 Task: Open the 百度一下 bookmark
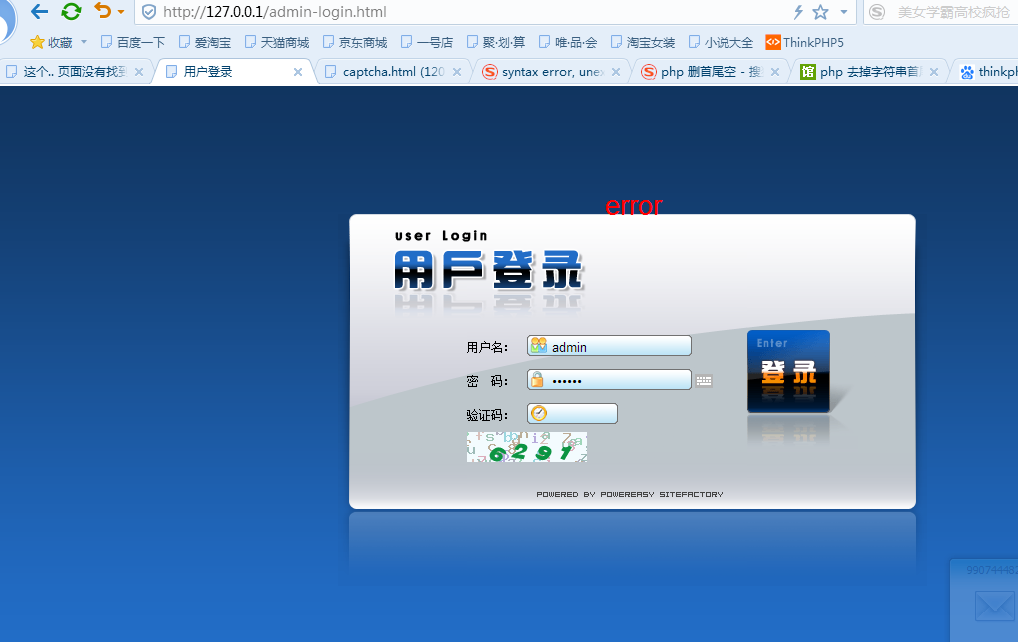coord(133,43)
